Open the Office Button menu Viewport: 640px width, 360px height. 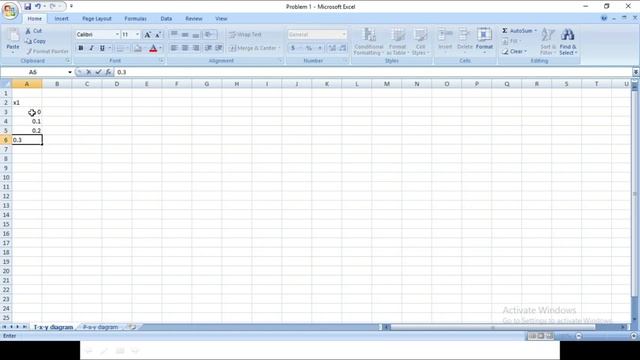click(10, 10)
